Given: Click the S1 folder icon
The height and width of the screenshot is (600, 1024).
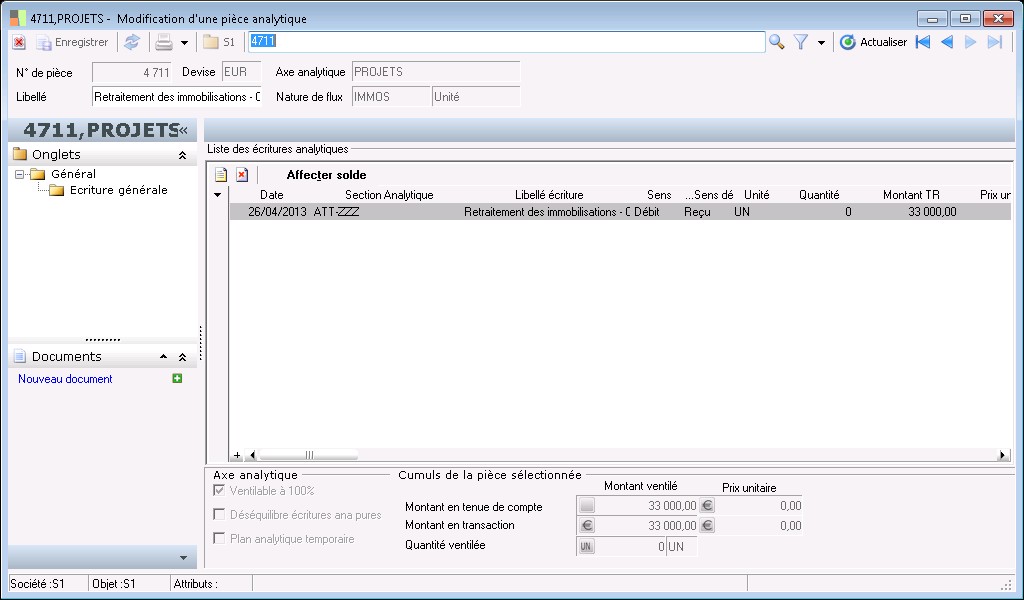Looking at the screenshot, I should [x=219, y=42].
